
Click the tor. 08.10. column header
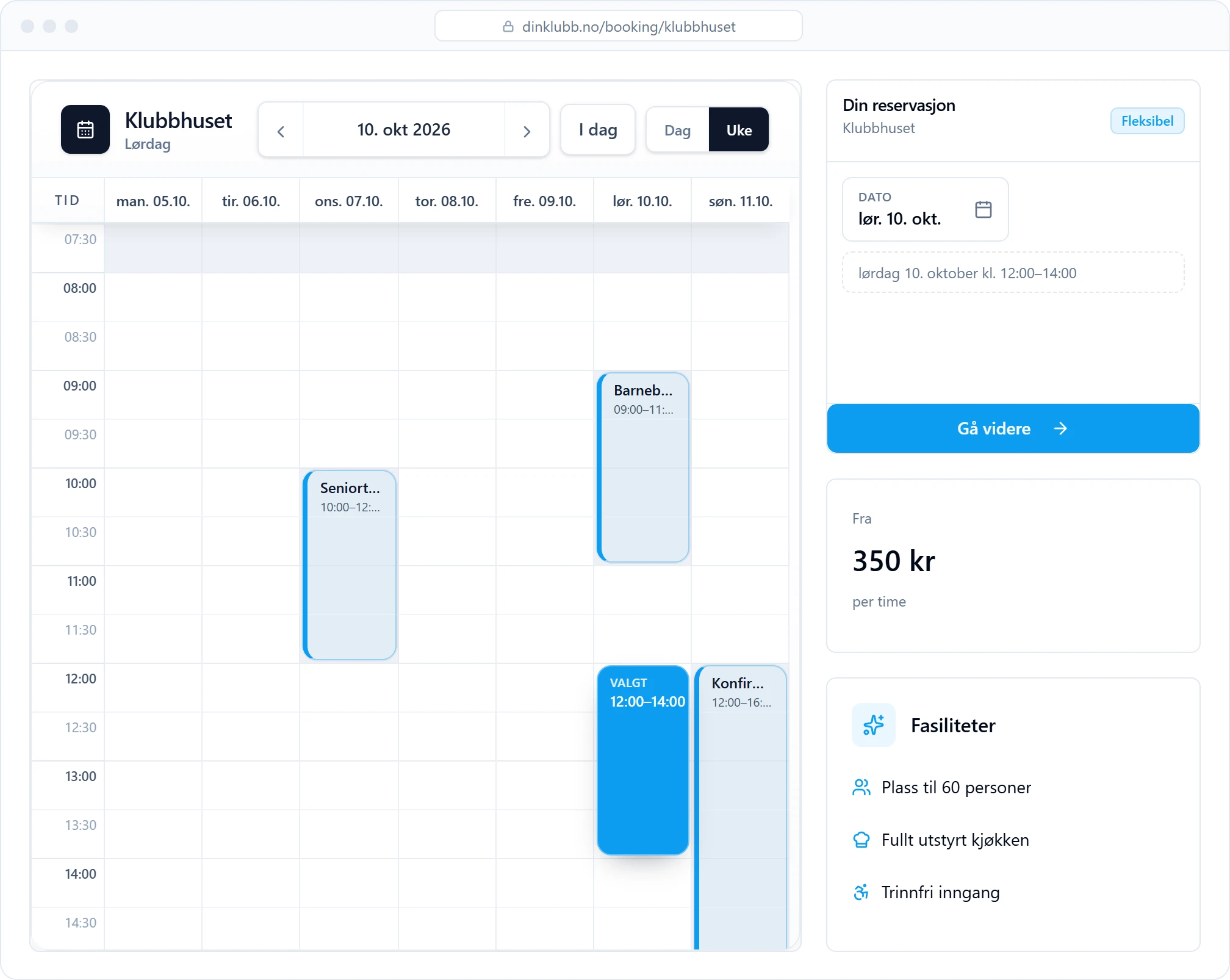(447, 201)
